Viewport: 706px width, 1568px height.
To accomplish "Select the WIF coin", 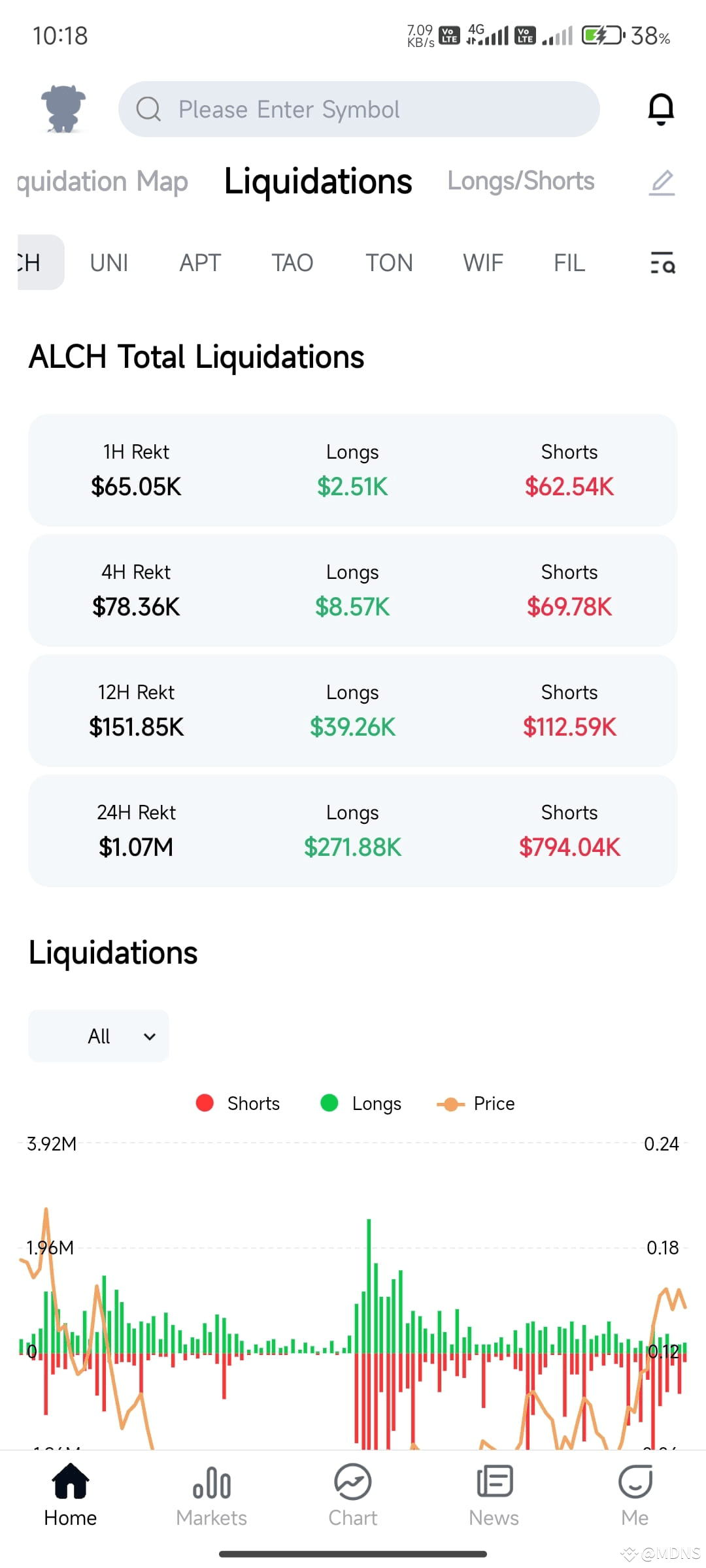I will tap(483, 263).
